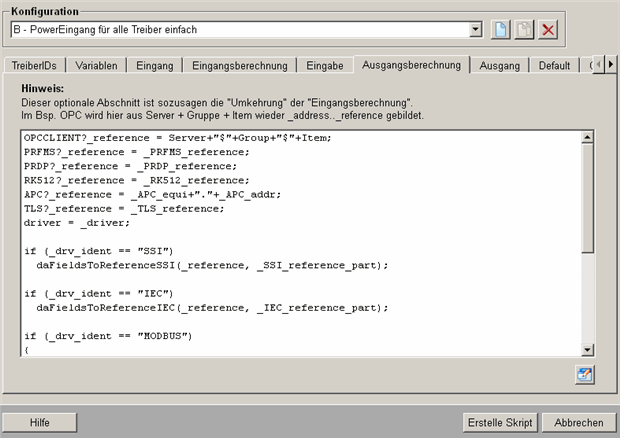Go to the Eingangsberechnung tab
The height and width of the screenshot is (438, 620).
240,66
